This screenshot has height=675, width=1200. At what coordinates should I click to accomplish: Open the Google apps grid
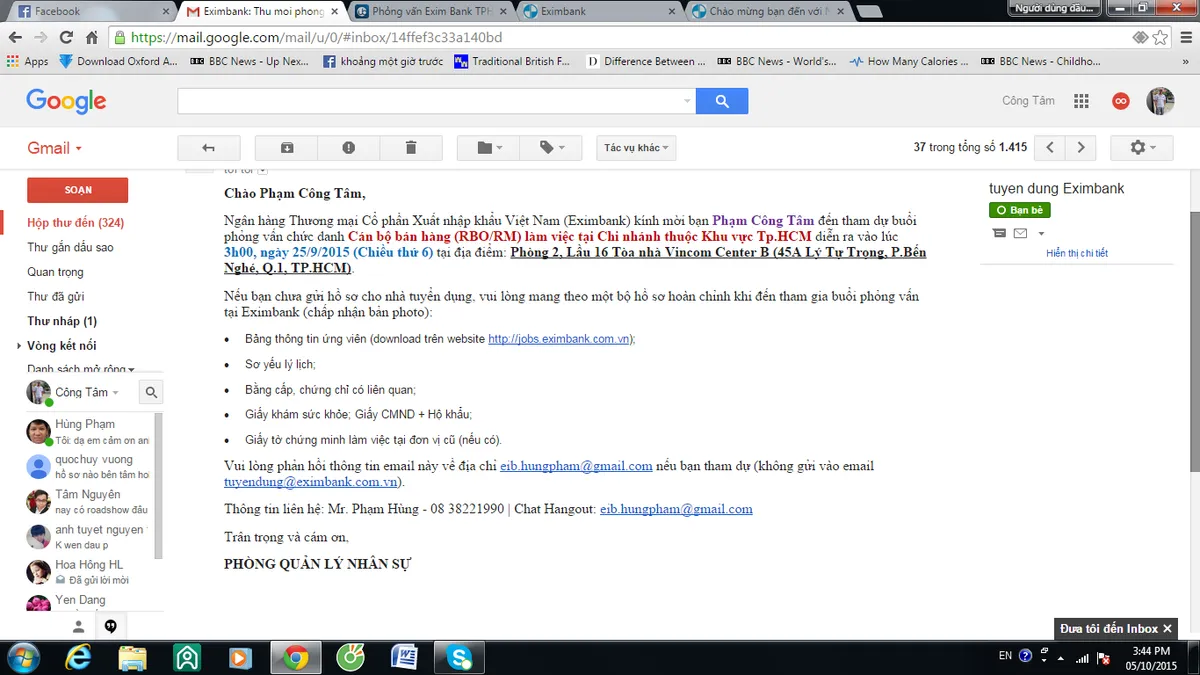[1081, 101]
